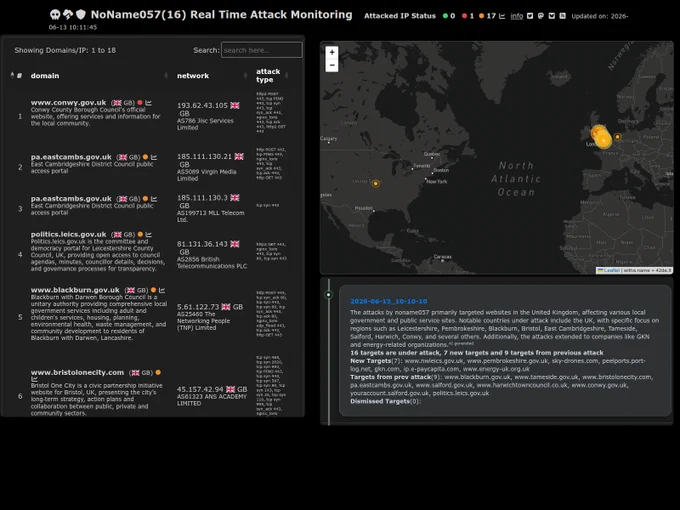Screen dimensions: 680x510
Task: Click the UK flag next to www.conwy.gov.uk
Action: click(117, 103)
